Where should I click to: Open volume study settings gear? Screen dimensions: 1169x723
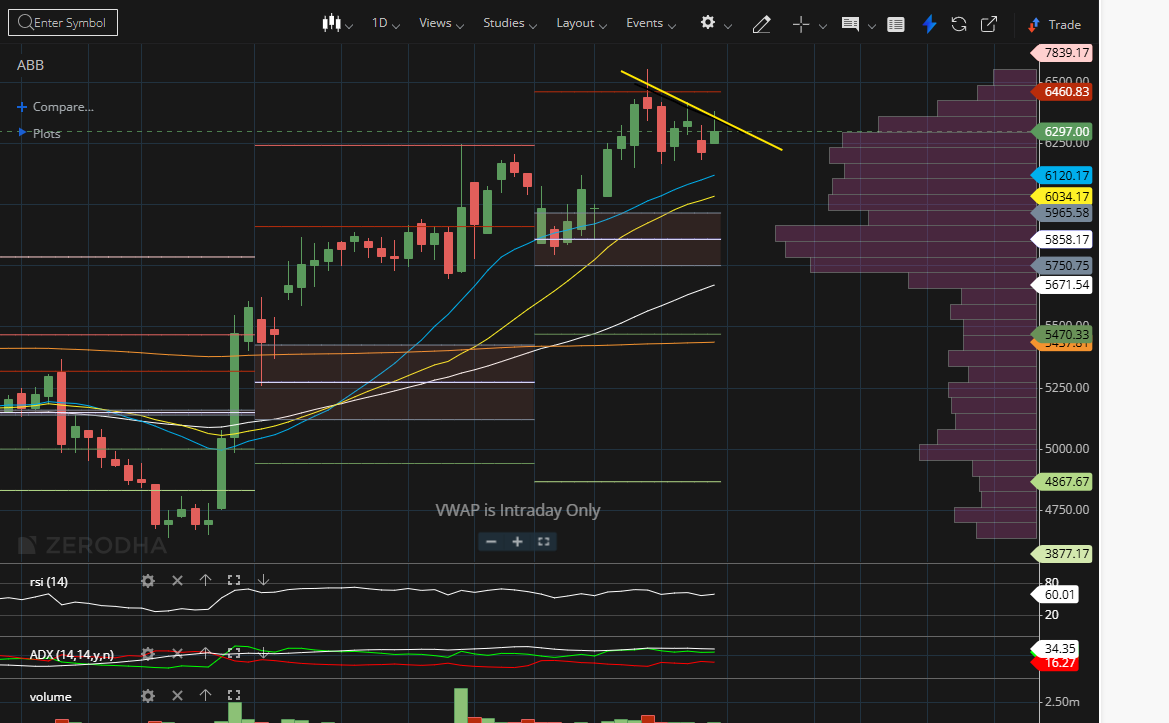pos(148,695)
